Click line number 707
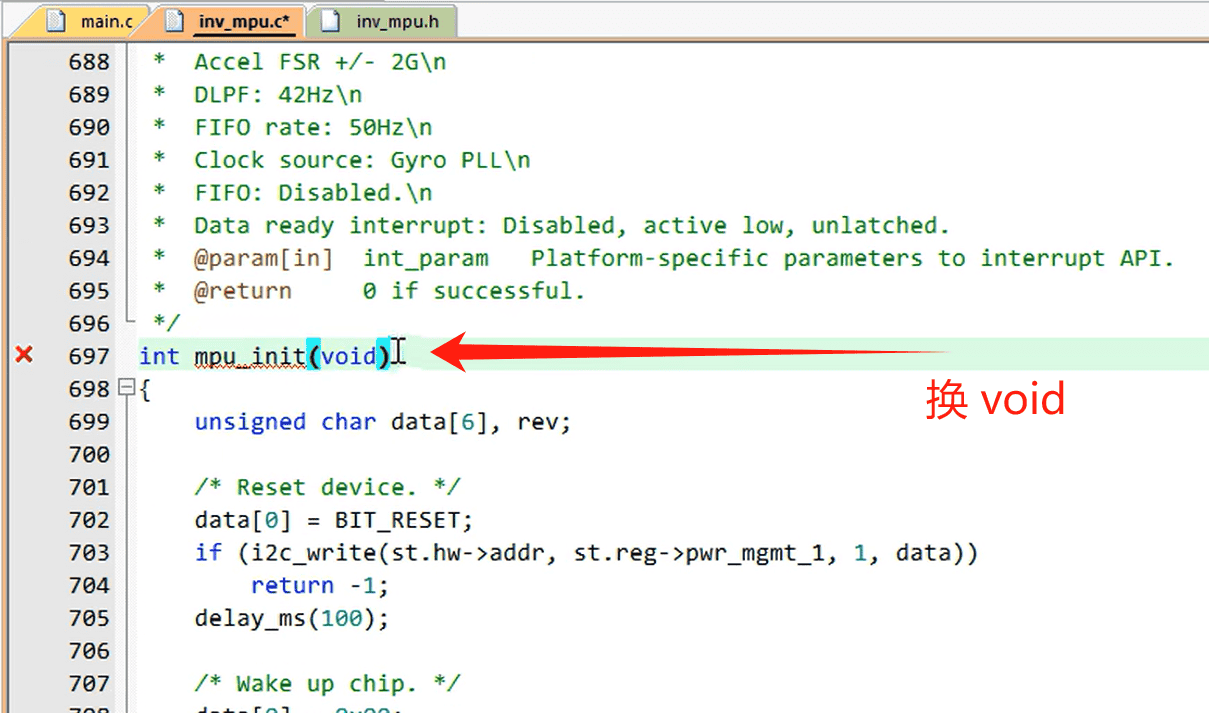Viewport: 1209px width, 713px height. pos(89,684)
